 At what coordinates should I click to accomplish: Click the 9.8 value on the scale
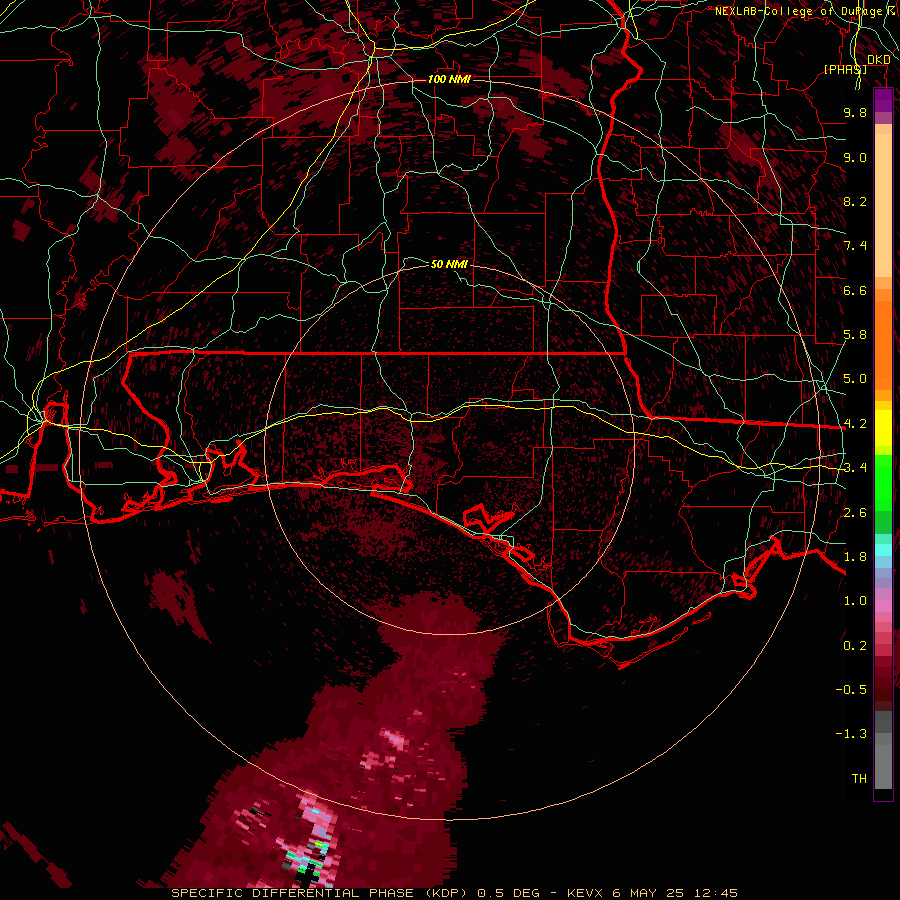click(x=855, y=112)
